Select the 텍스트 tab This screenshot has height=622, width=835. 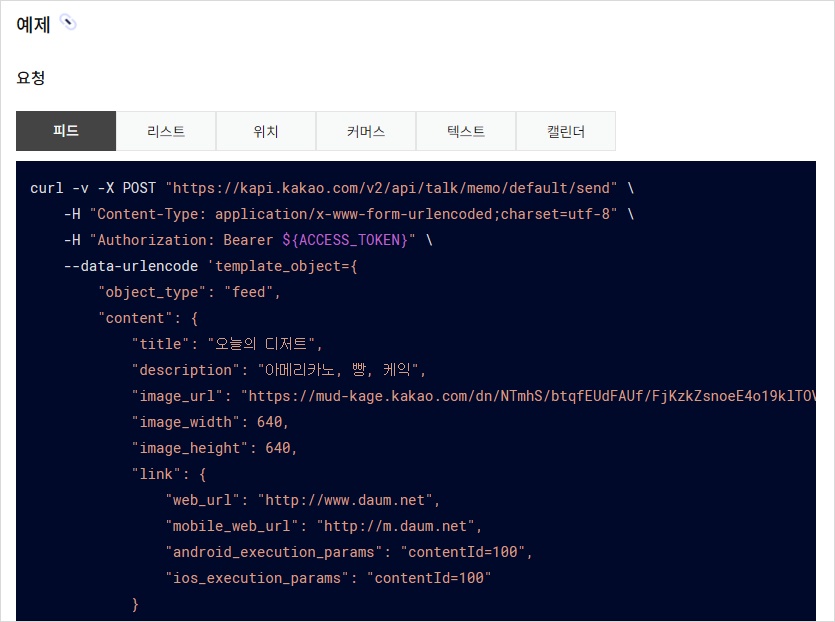pyautogui.click(x=466, y=131)
